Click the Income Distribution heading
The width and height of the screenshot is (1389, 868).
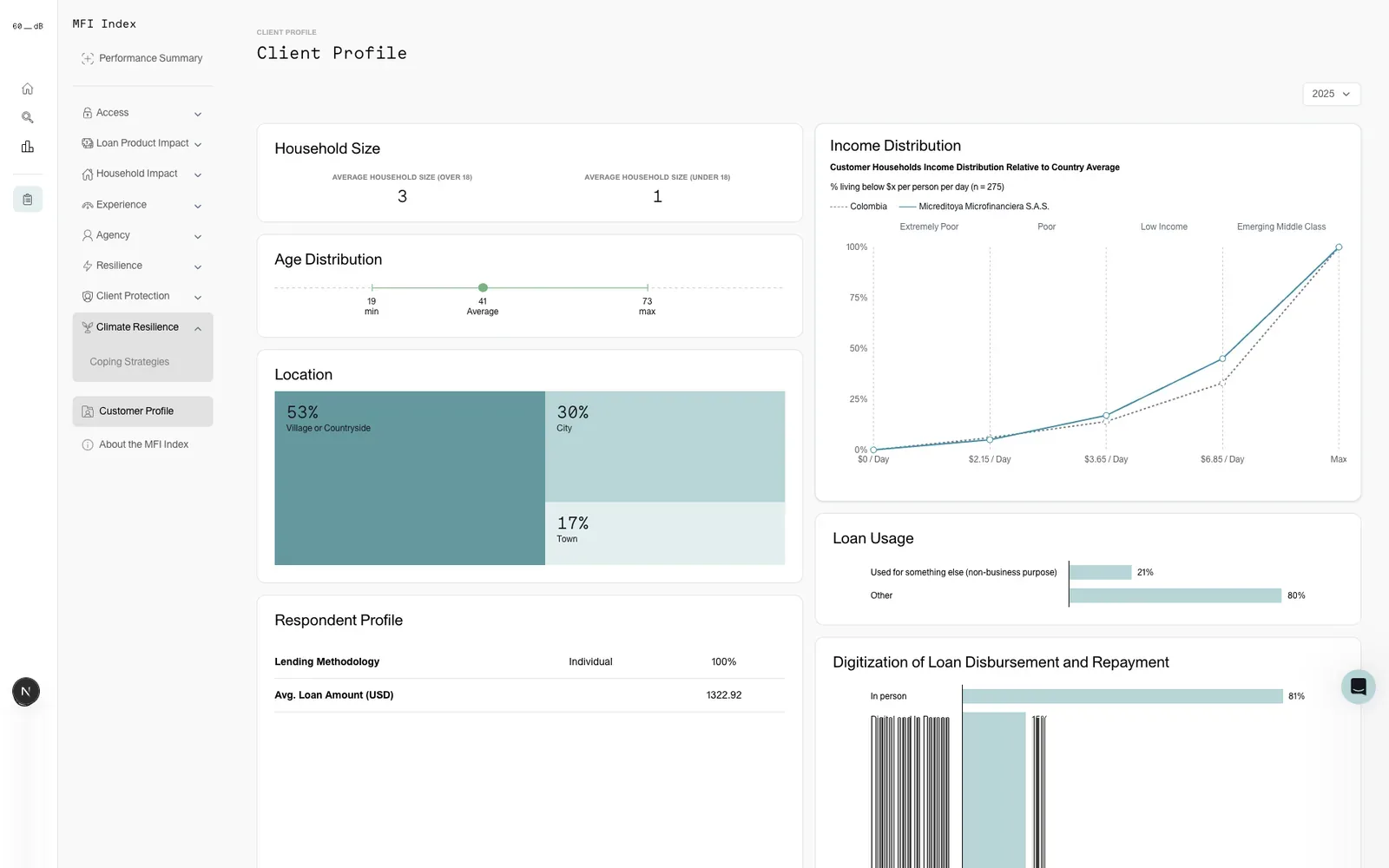895,146
